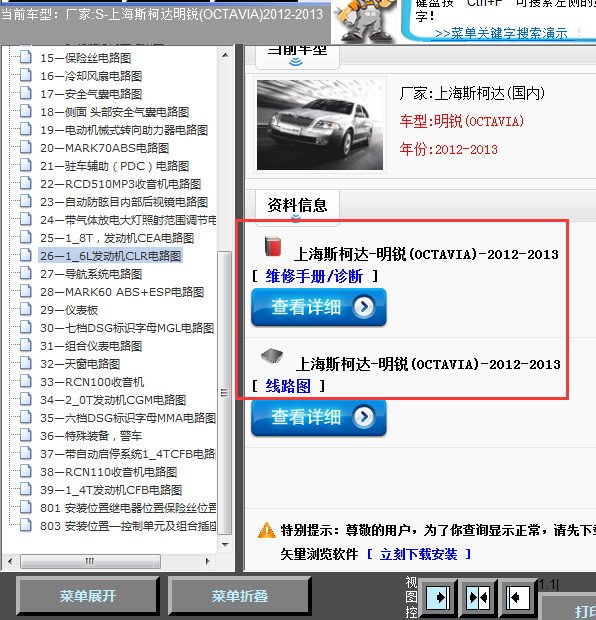This screenshot has height=620, width=596.
Task: Open 15—保险丝电路图 tree item
Action: point(85,58)
